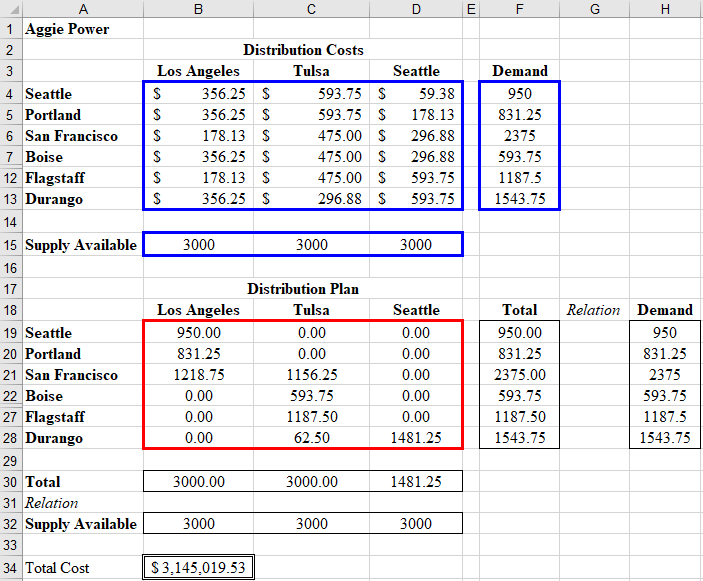703x581 pixels.
Task: Select San Francisco demand 2375 in column F
Action: (520, 135)
